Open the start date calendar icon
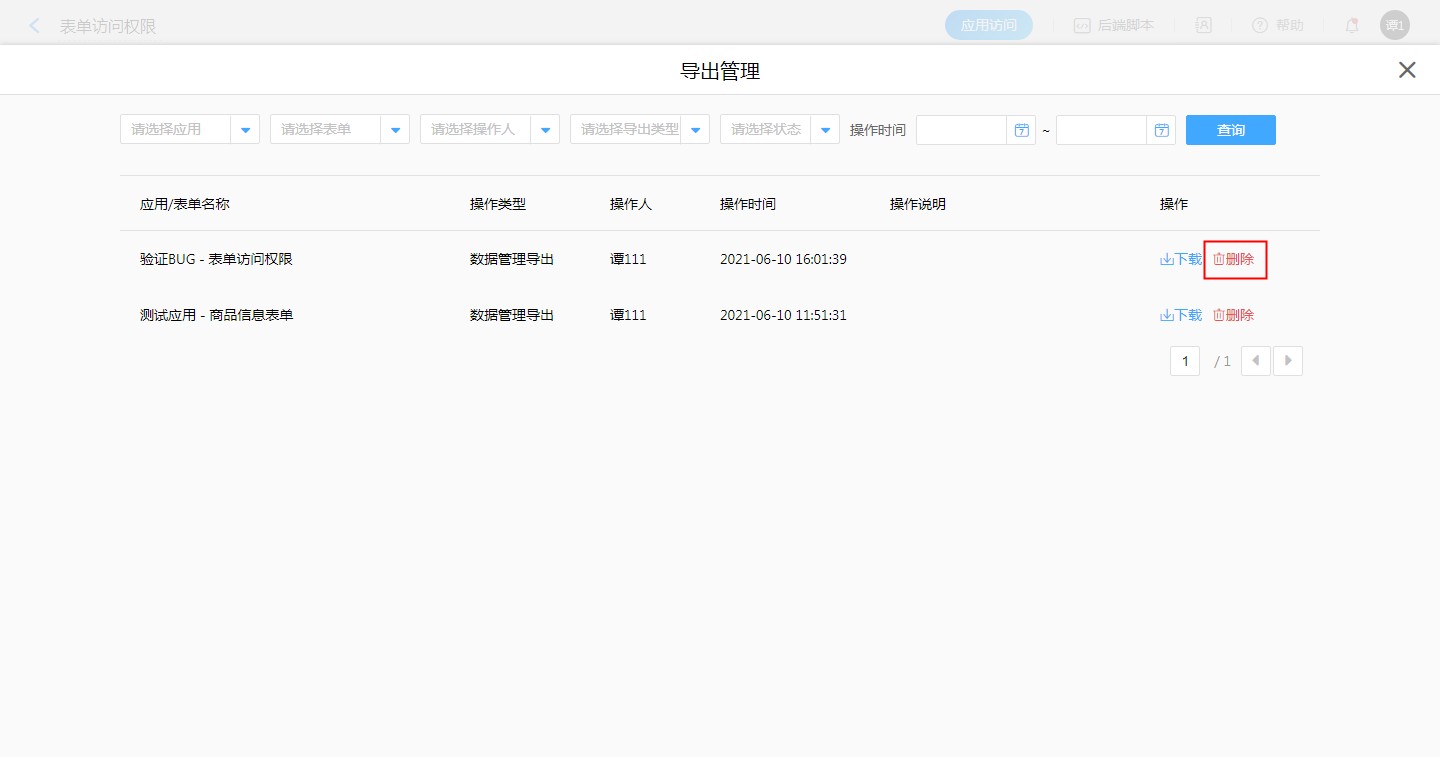 pos(1021,130)
